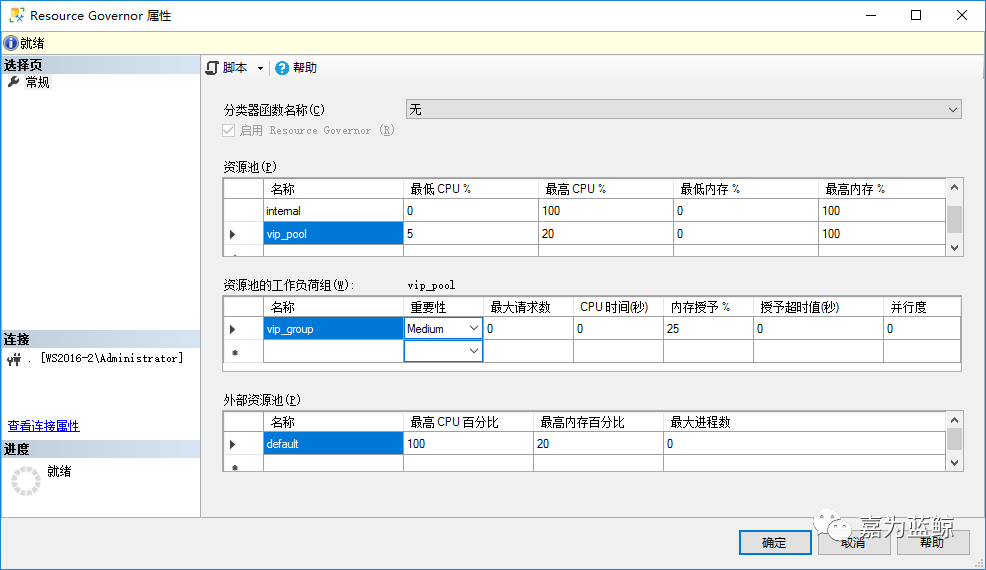Click the 确定 button
Image resolution: width=986 pixels, height=570 pixels.
coord(775,542)
